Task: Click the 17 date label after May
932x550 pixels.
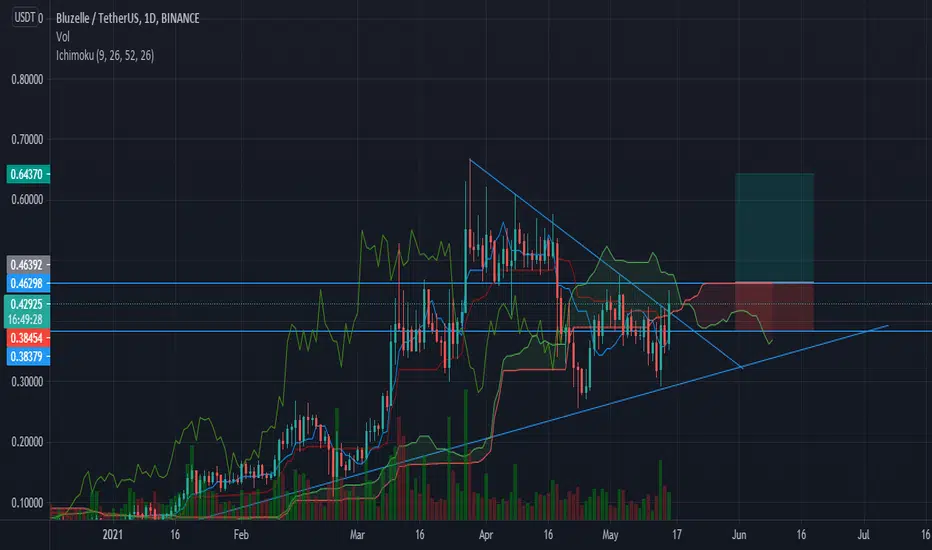Action: [x=677, y=535]
